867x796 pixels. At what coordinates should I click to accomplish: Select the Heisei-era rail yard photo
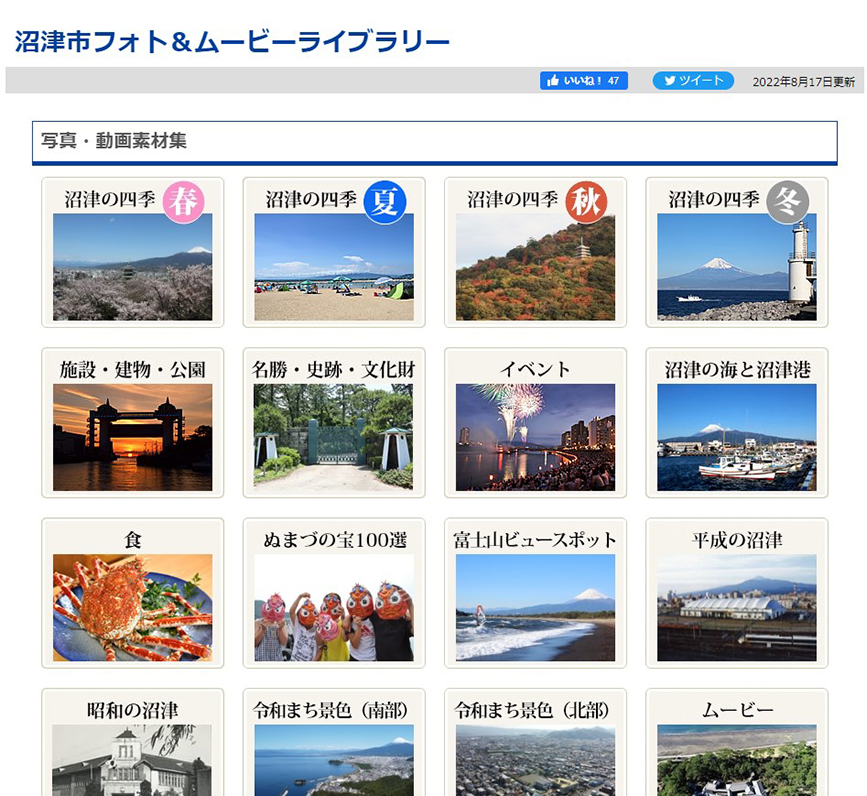coord(737,608)
